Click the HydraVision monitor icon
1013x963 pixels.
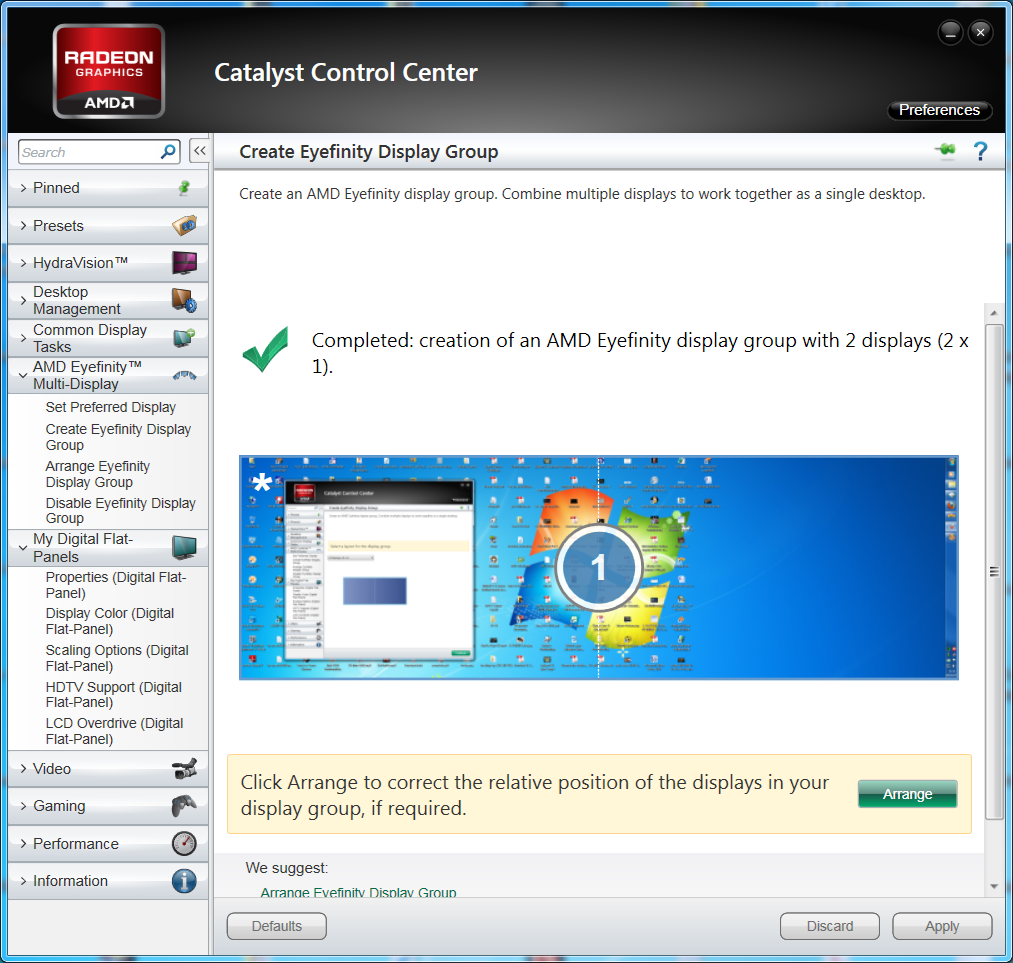(x=184, y=263)
